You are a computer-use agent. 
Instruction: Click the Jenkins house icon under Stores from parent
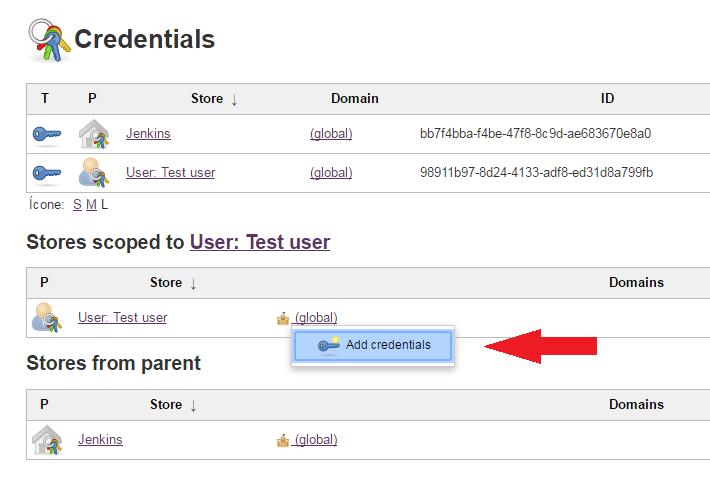coord(47,440)
